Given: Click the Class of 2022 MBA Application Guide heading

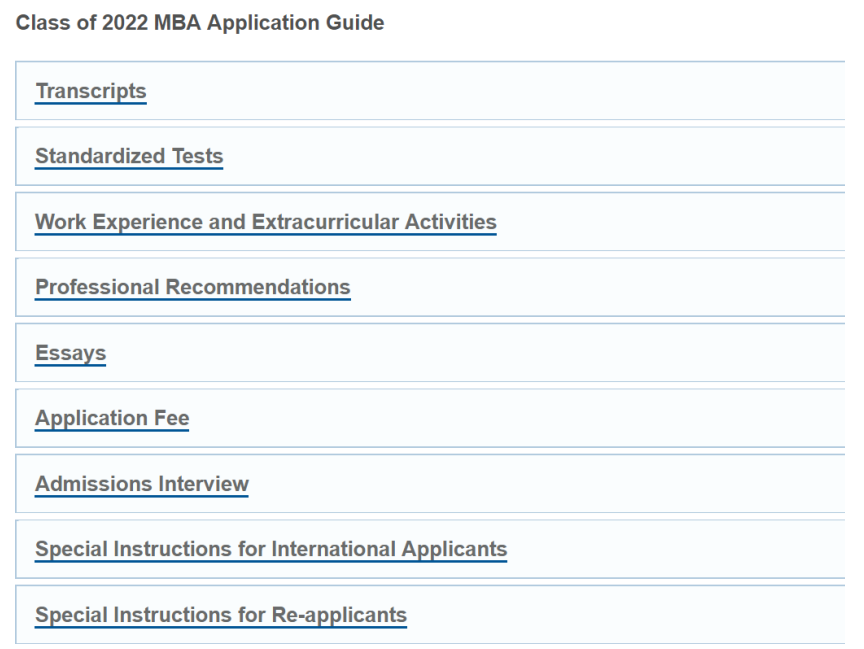Looking at the screenshot, I should [200, 22].
